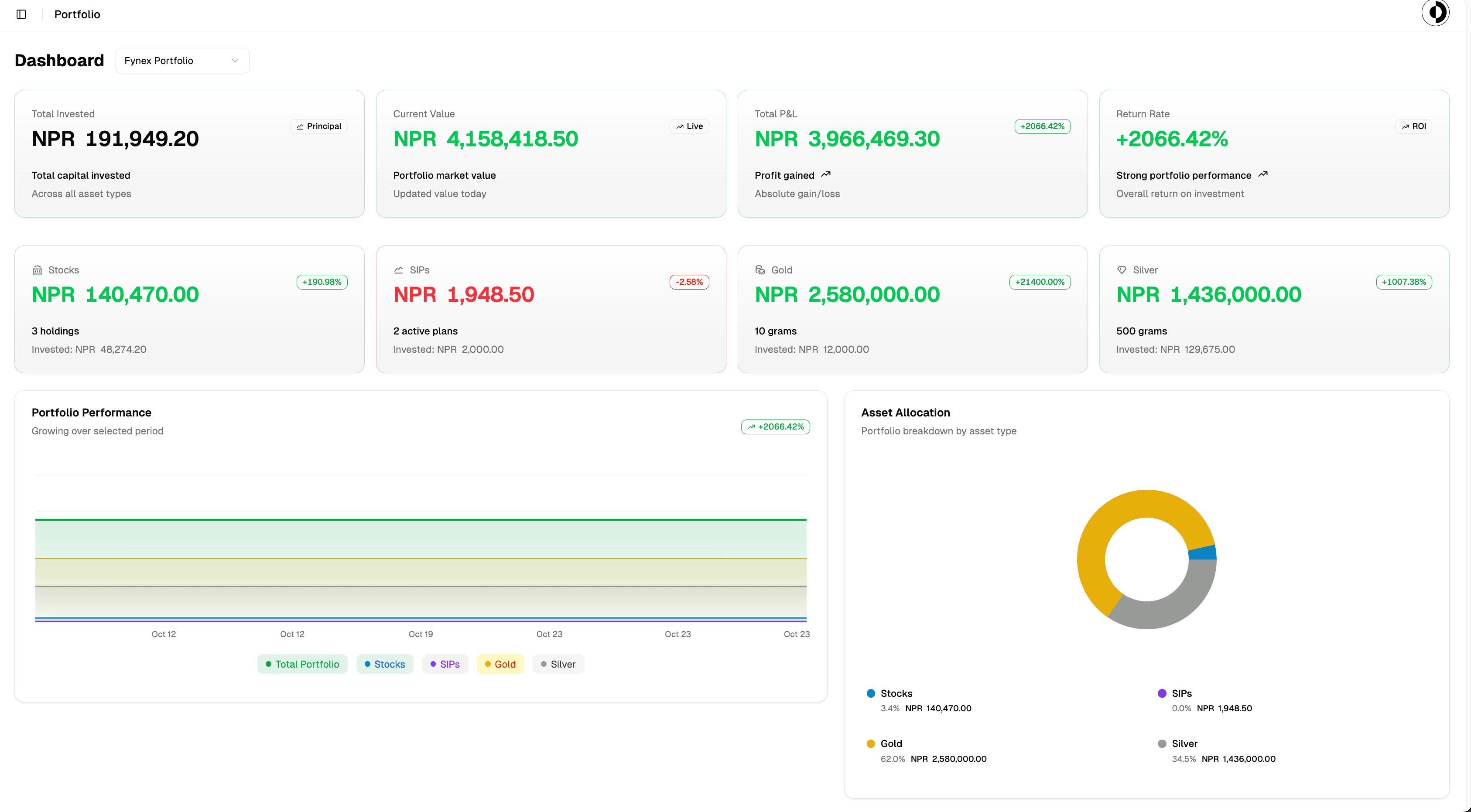Toggle the Total Portfolio series in the legend

pos(302,664)
